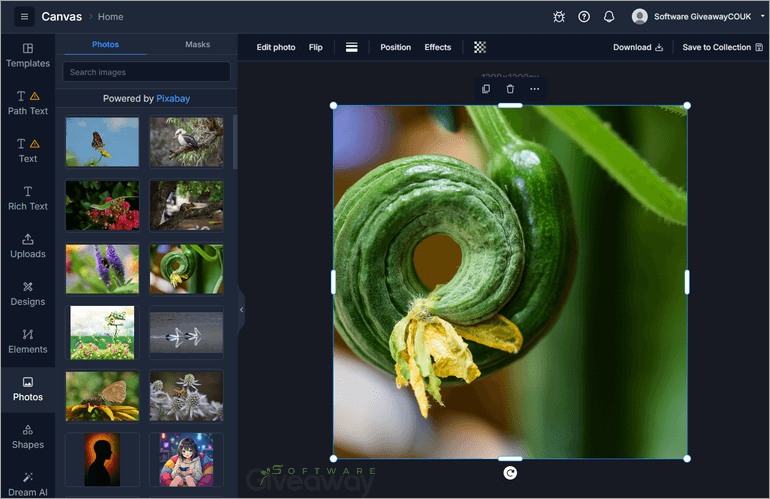Image resolution: width=770 pixels, height=499 pixels.
Task: Click the top-right corner resize handle
Action: (x=687, y=106)
